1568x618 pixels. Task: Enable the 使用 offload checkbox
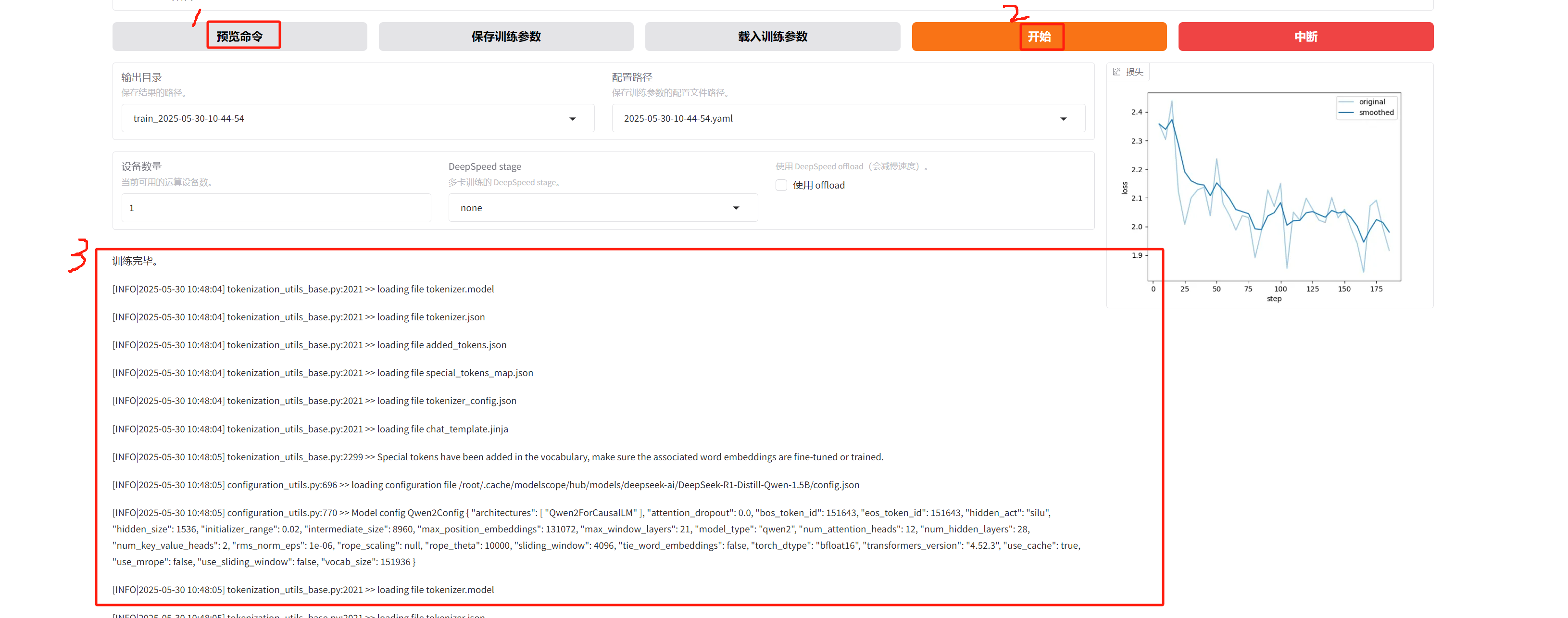781,185
